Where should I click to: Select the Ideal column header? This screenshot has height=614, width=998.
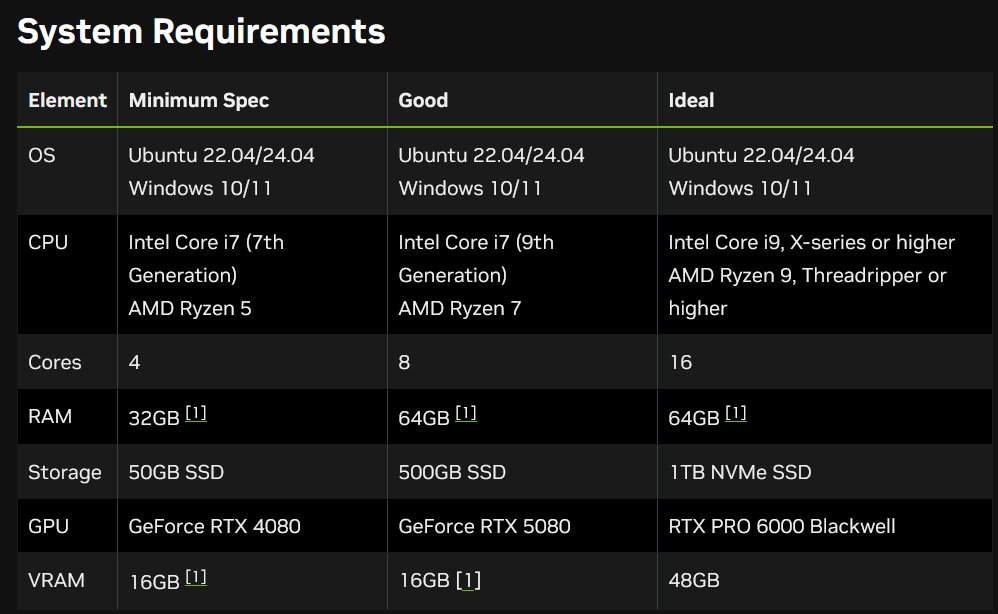coord(691,100)
